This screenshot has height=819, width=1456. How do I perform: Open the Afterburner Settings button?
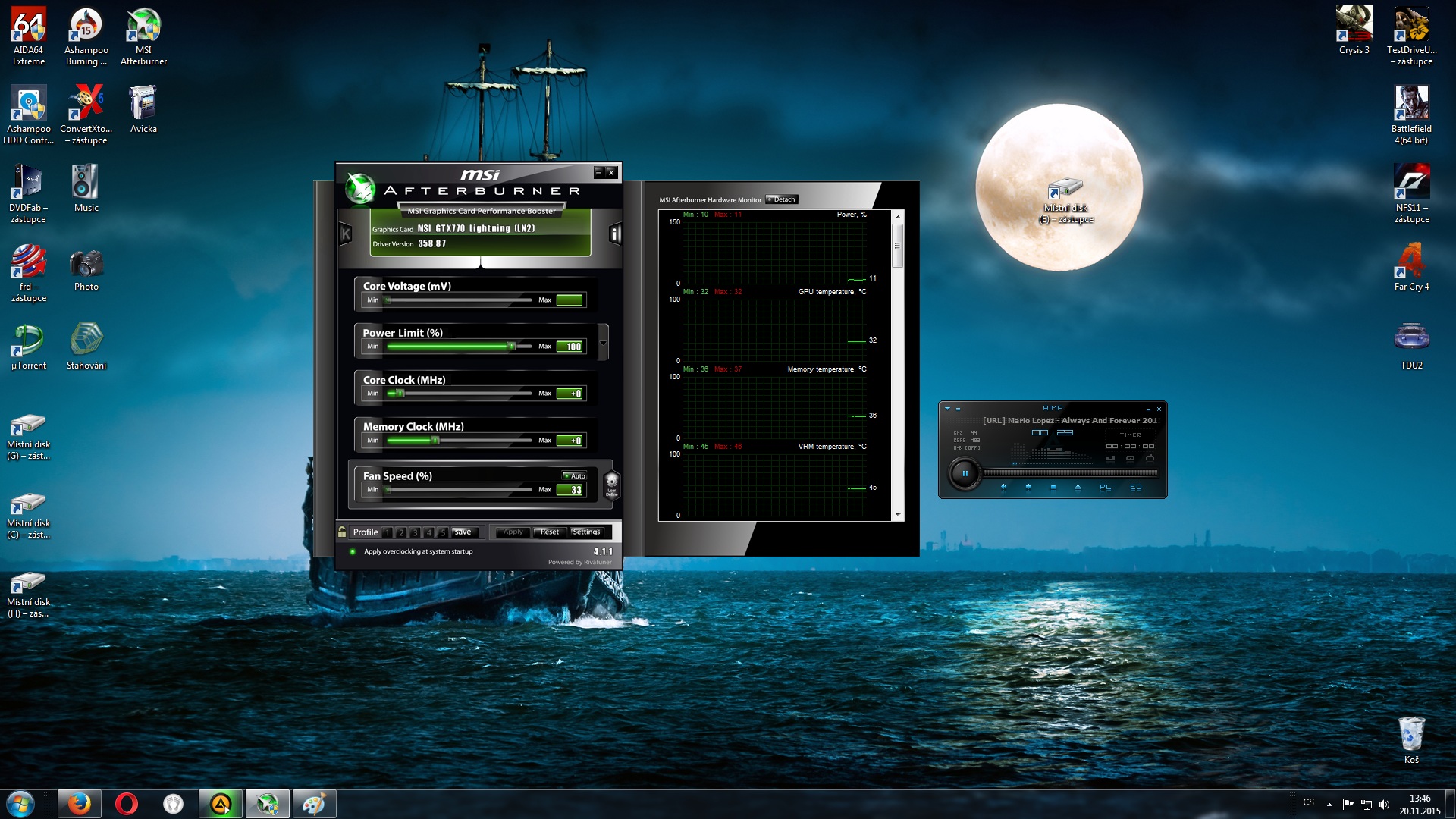point(586,532)
